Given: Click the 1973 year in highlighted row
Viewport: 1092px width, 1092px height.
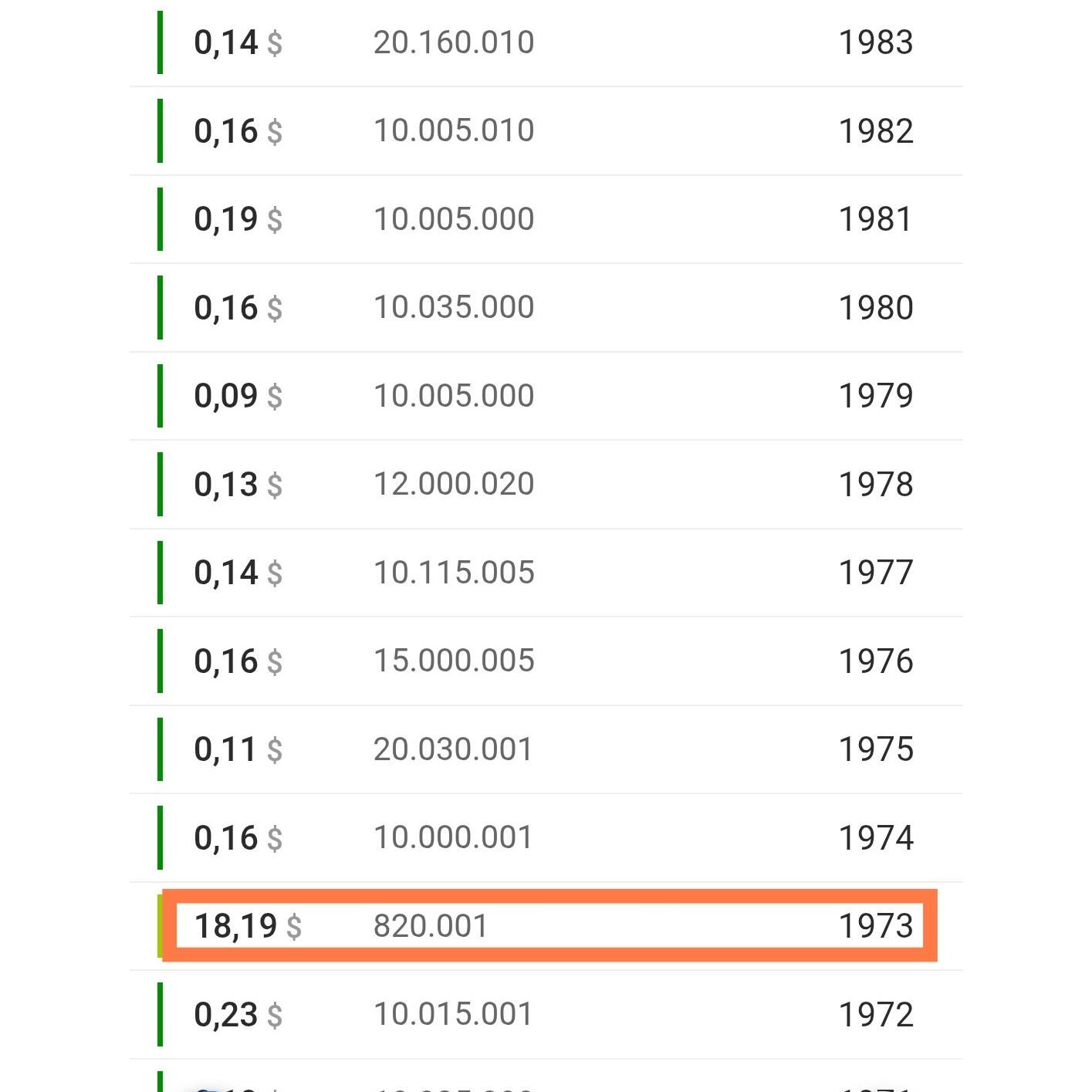Looking at the screenshot, I should (875, 926).
